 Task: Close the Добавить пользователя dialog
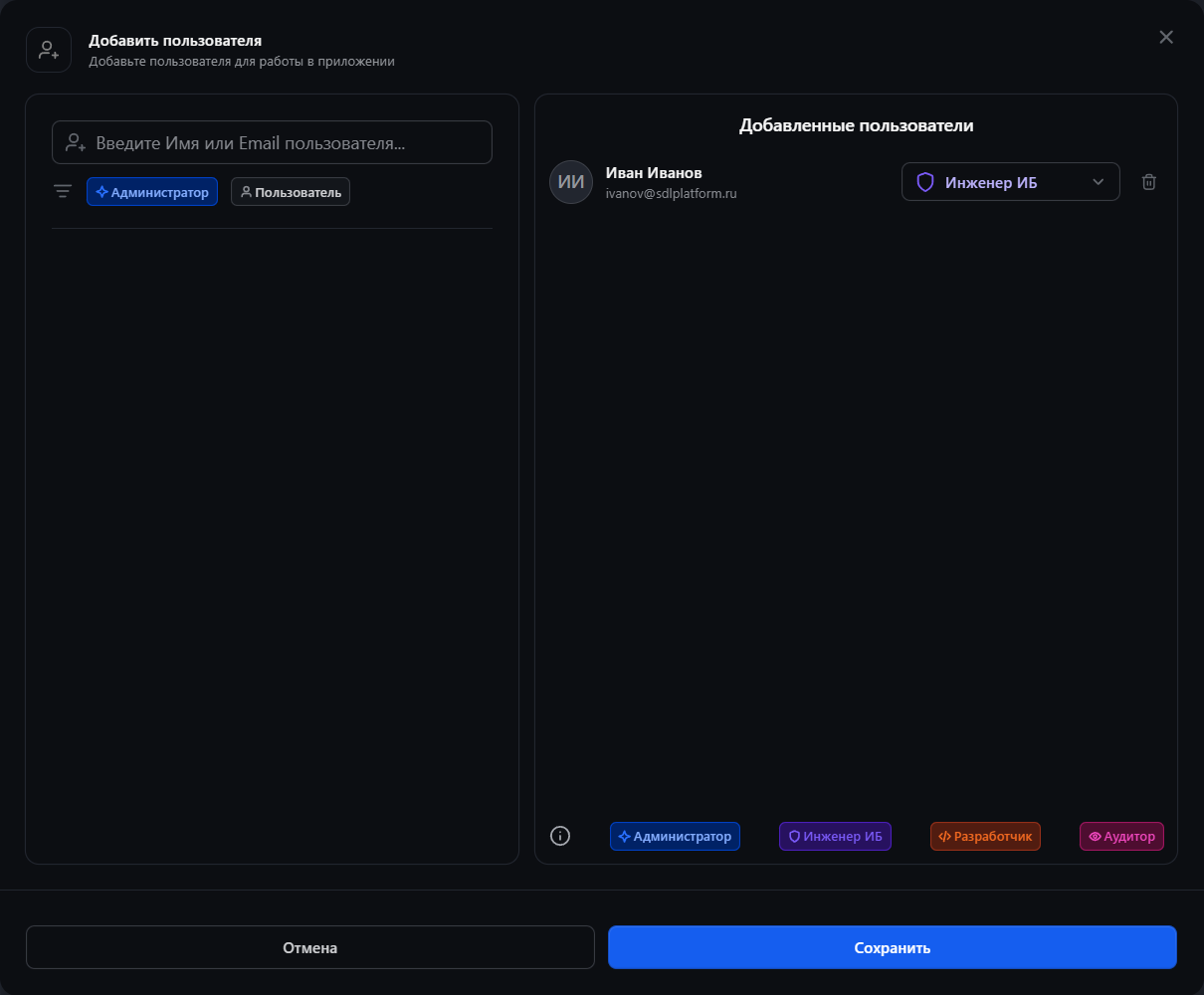pyautogui.click(x=1166, y=37)
